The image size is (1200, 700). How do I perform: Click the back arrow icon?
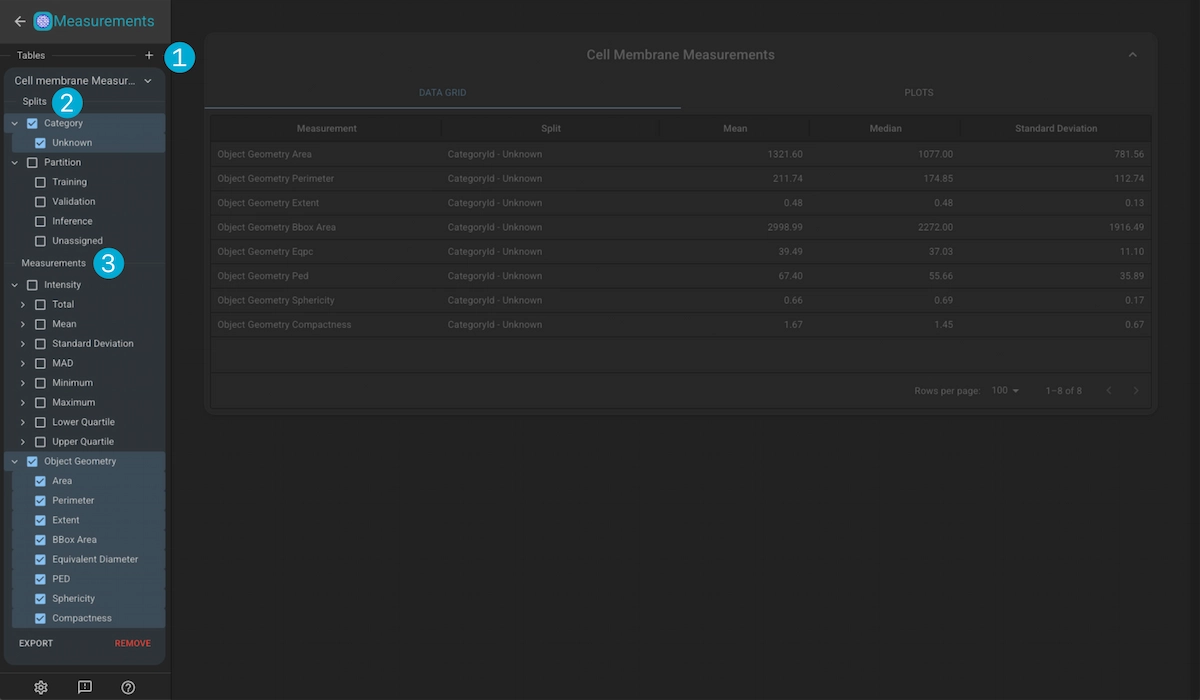point(19,21)
